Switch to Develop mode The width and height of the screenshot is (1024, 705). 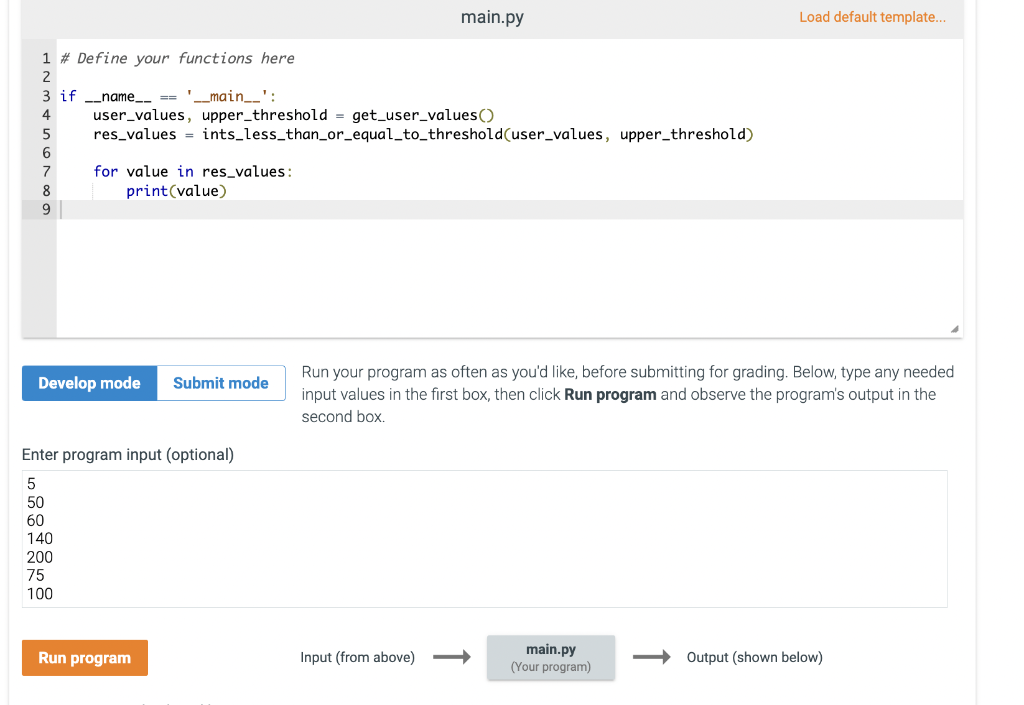coord(89,383)
